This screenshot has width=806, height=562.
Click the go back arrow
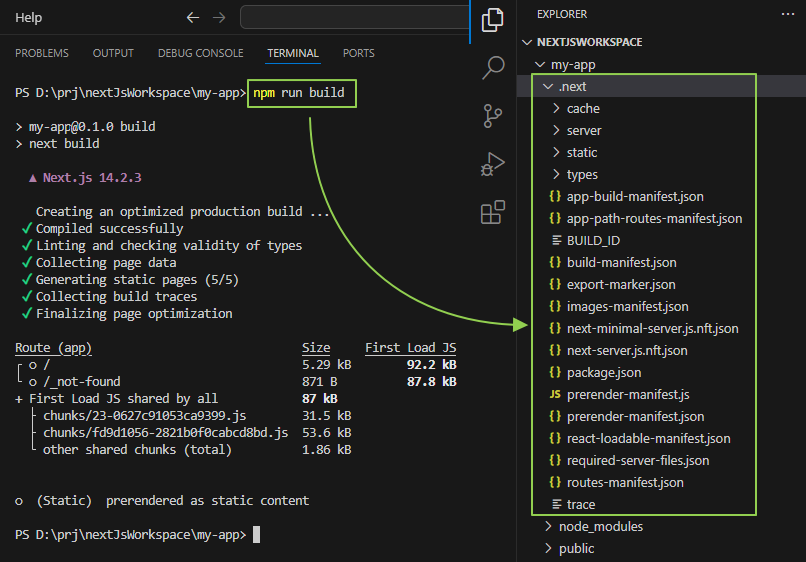tap(193, 17)
